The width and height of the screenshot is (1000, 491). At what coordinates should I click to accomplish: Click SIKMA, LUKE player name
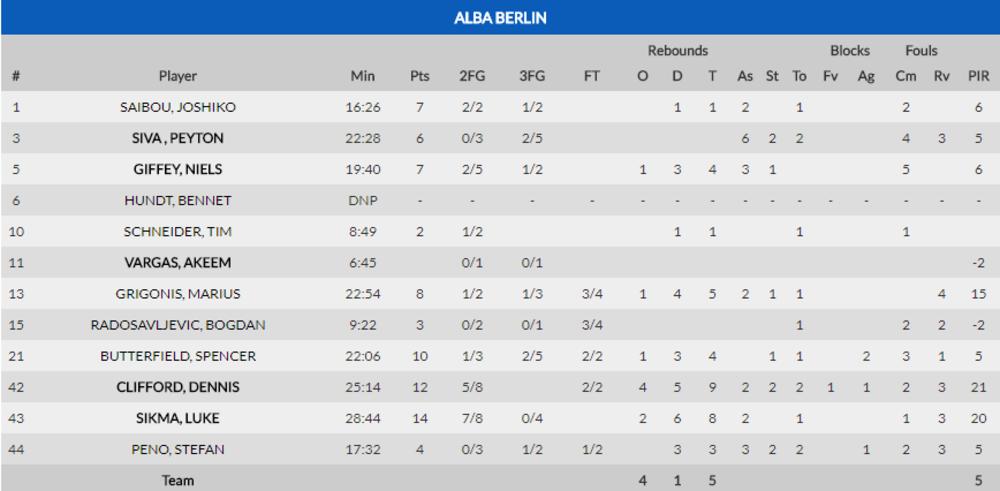pyautogui.click(x=178, y=418)
